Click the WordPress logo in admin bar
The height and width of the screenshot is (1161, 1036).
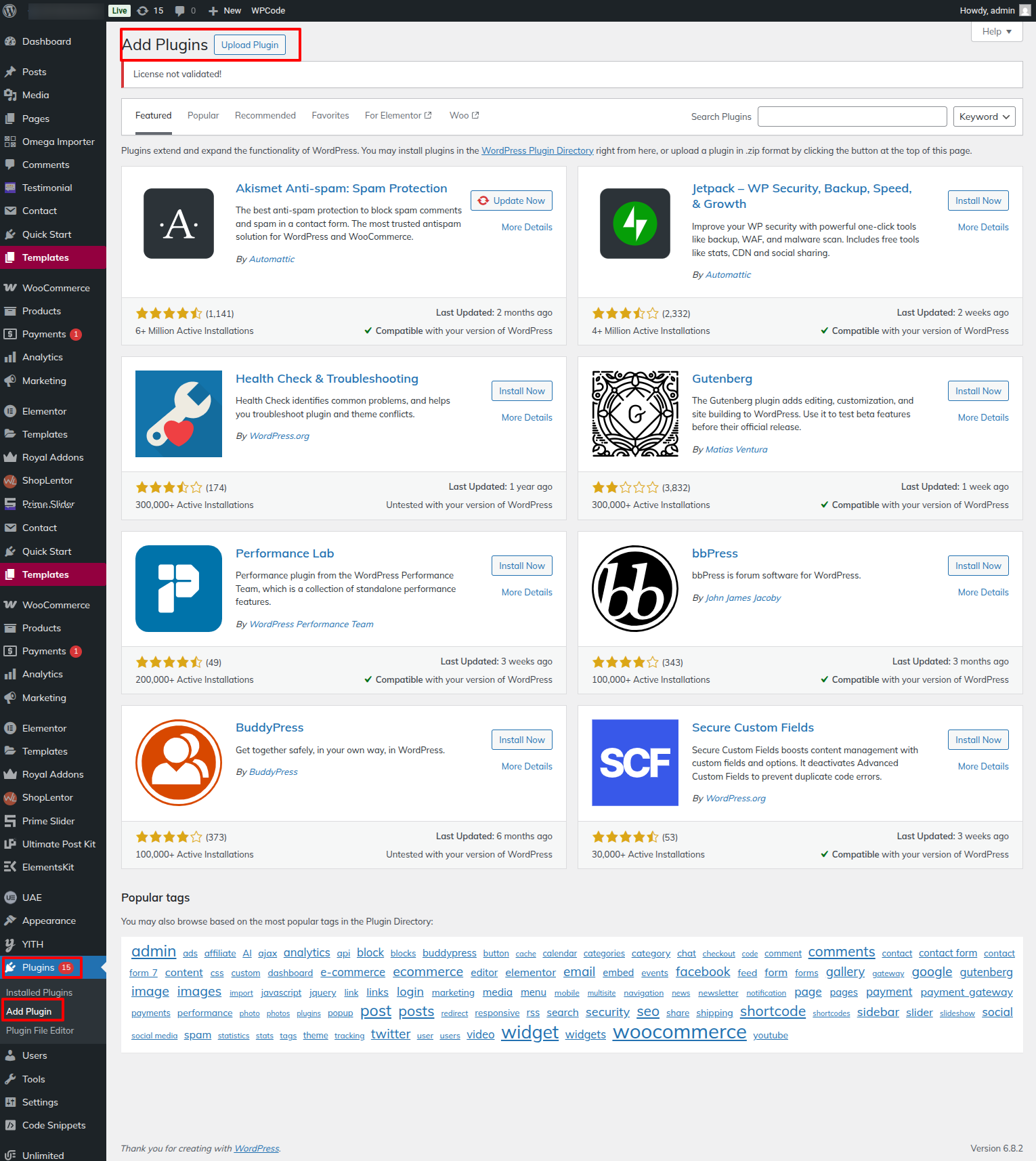pos(10,11)
